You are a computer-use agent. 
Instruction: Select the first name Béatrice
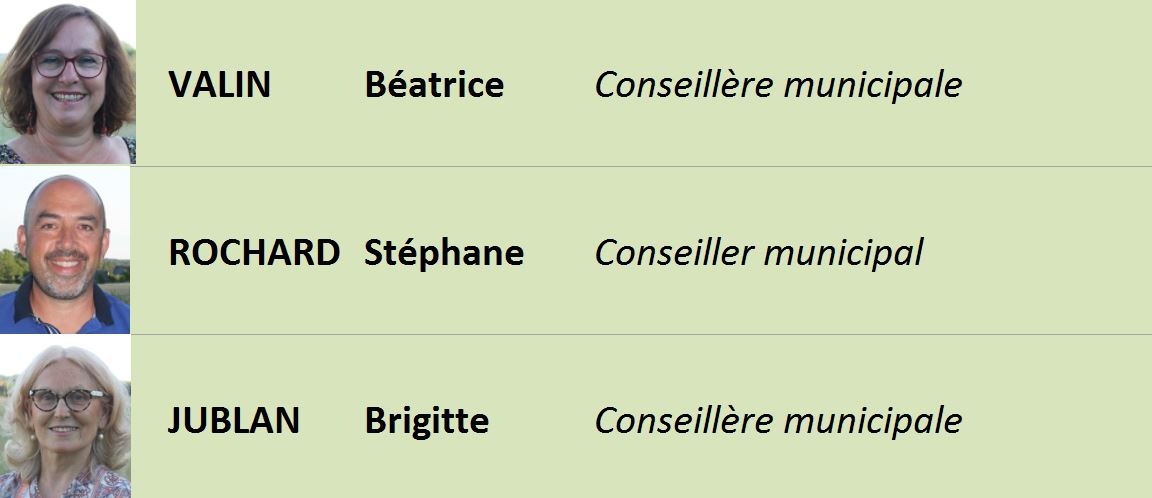pyautogui.click(x=434, y=84)
